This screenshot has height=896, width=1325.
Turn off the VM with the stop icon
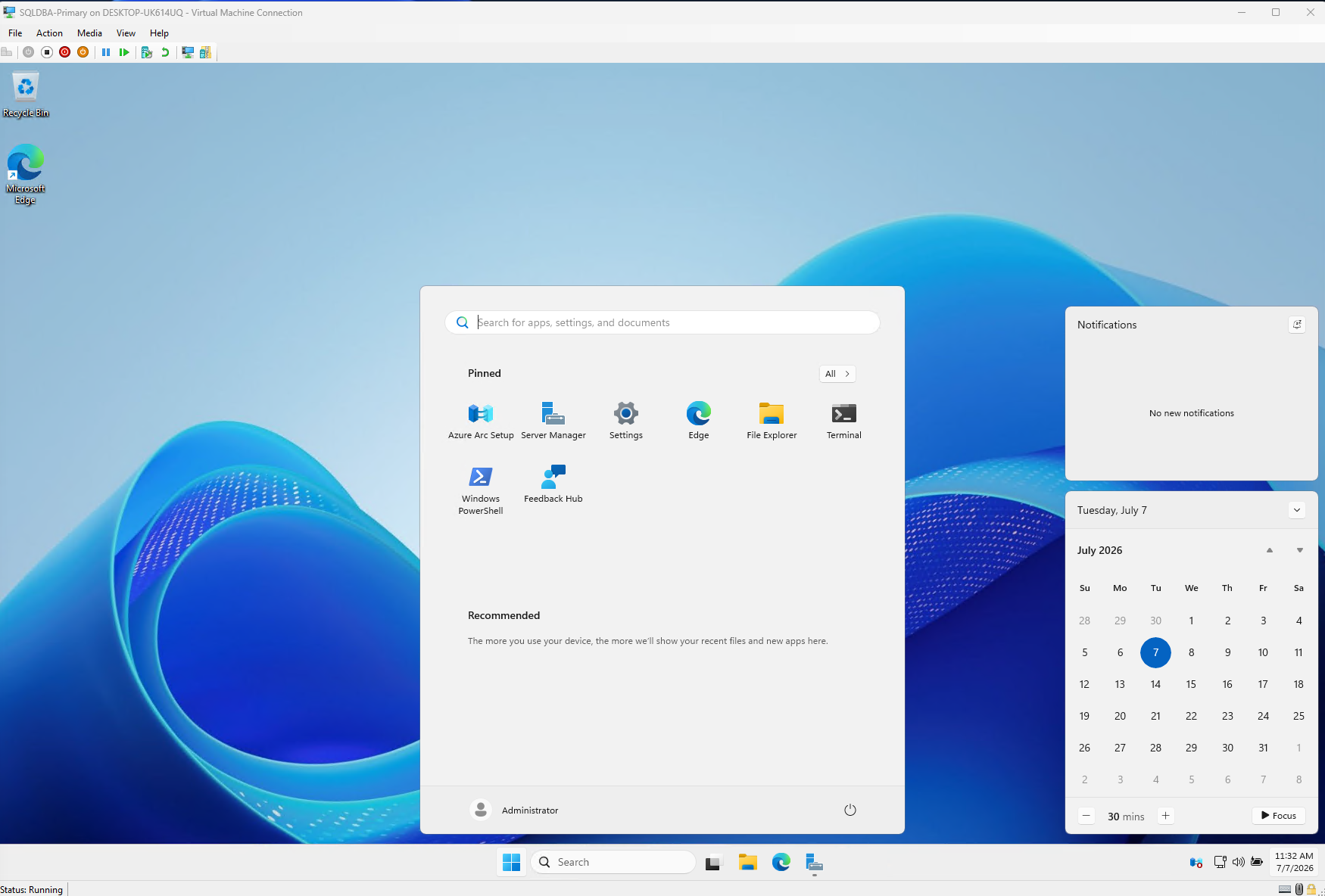coord(46,52)
